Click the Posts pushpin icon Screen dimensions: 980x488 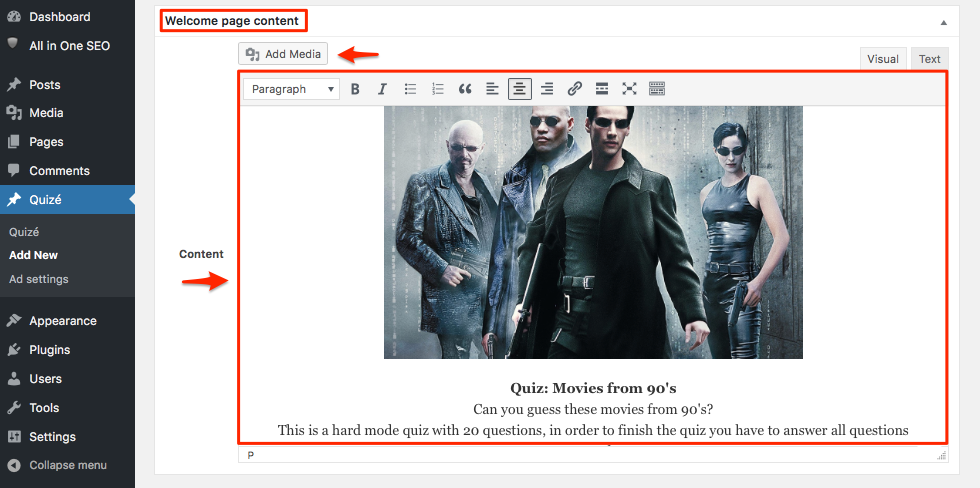click(14, 85)
